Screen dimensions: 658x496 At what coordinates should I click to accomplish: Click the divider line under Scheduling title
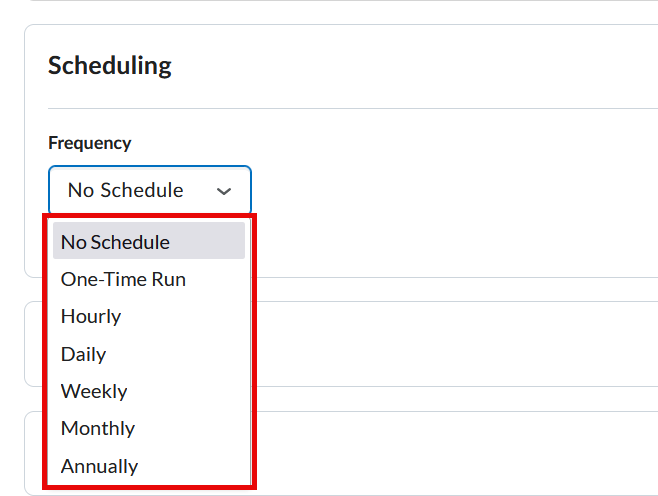coord(350,108)
